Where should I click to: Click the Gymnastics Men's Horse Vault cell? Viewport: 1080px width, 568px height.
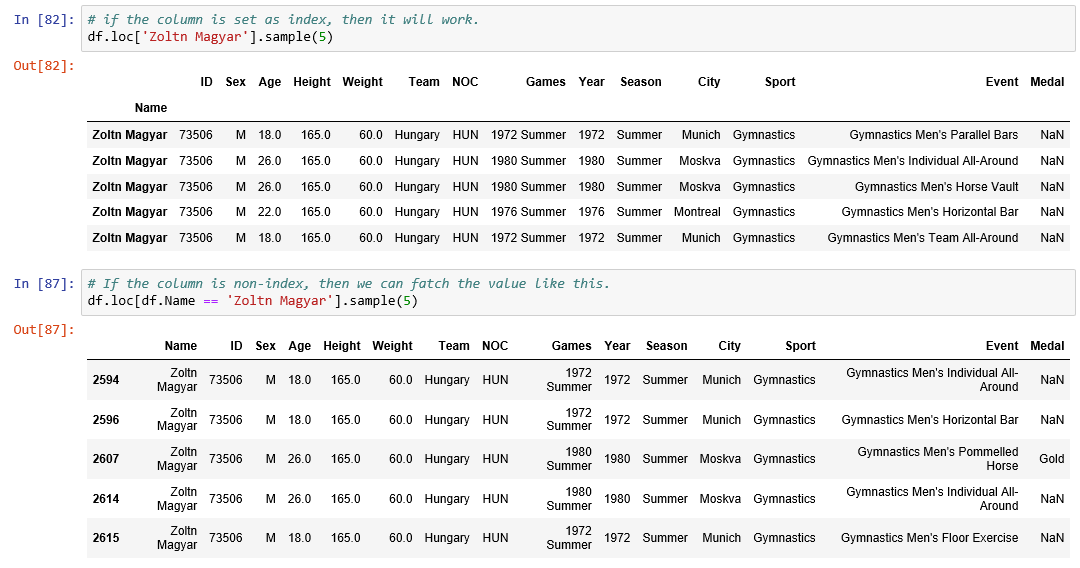[x=936, y=187]
